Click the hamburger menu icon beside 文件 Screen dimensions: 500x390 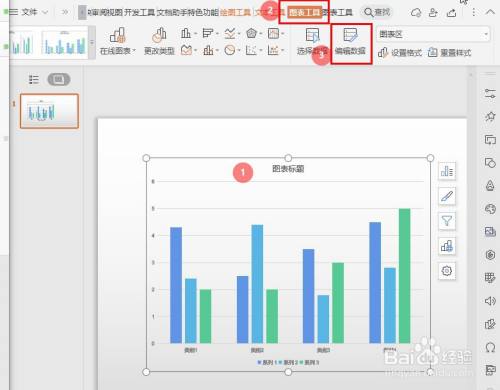(13, 12)
